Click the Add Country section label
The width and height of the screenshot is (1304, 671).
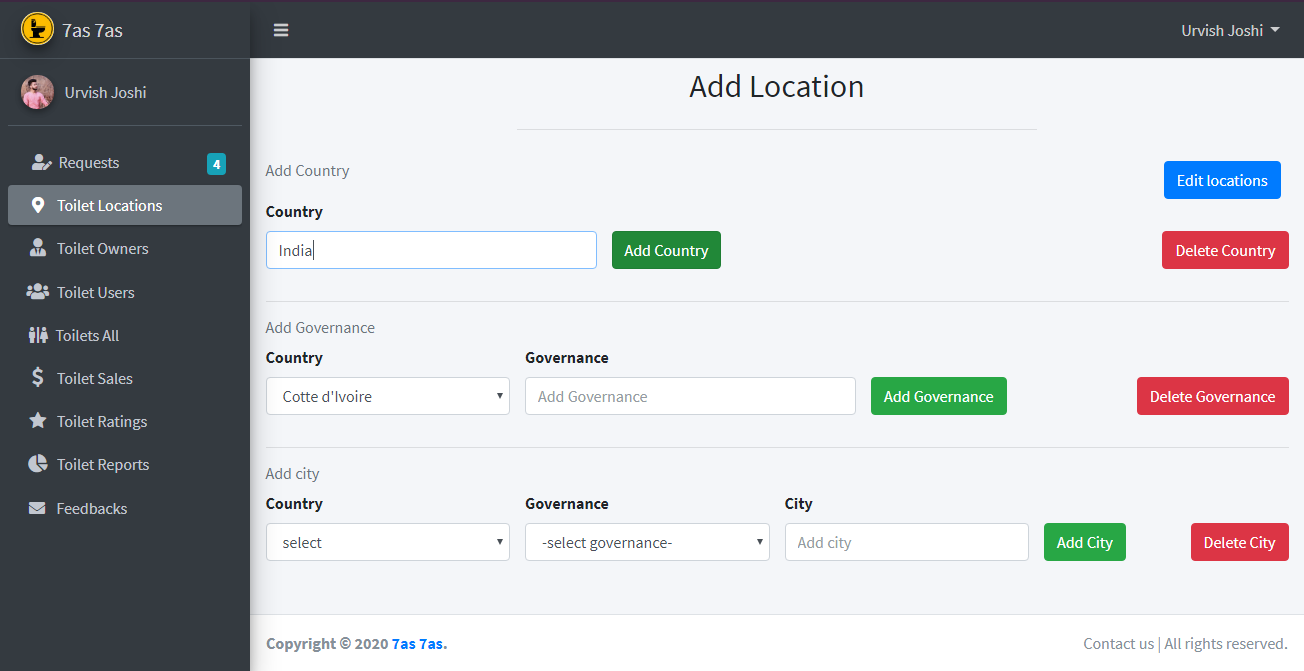point(307,170)
